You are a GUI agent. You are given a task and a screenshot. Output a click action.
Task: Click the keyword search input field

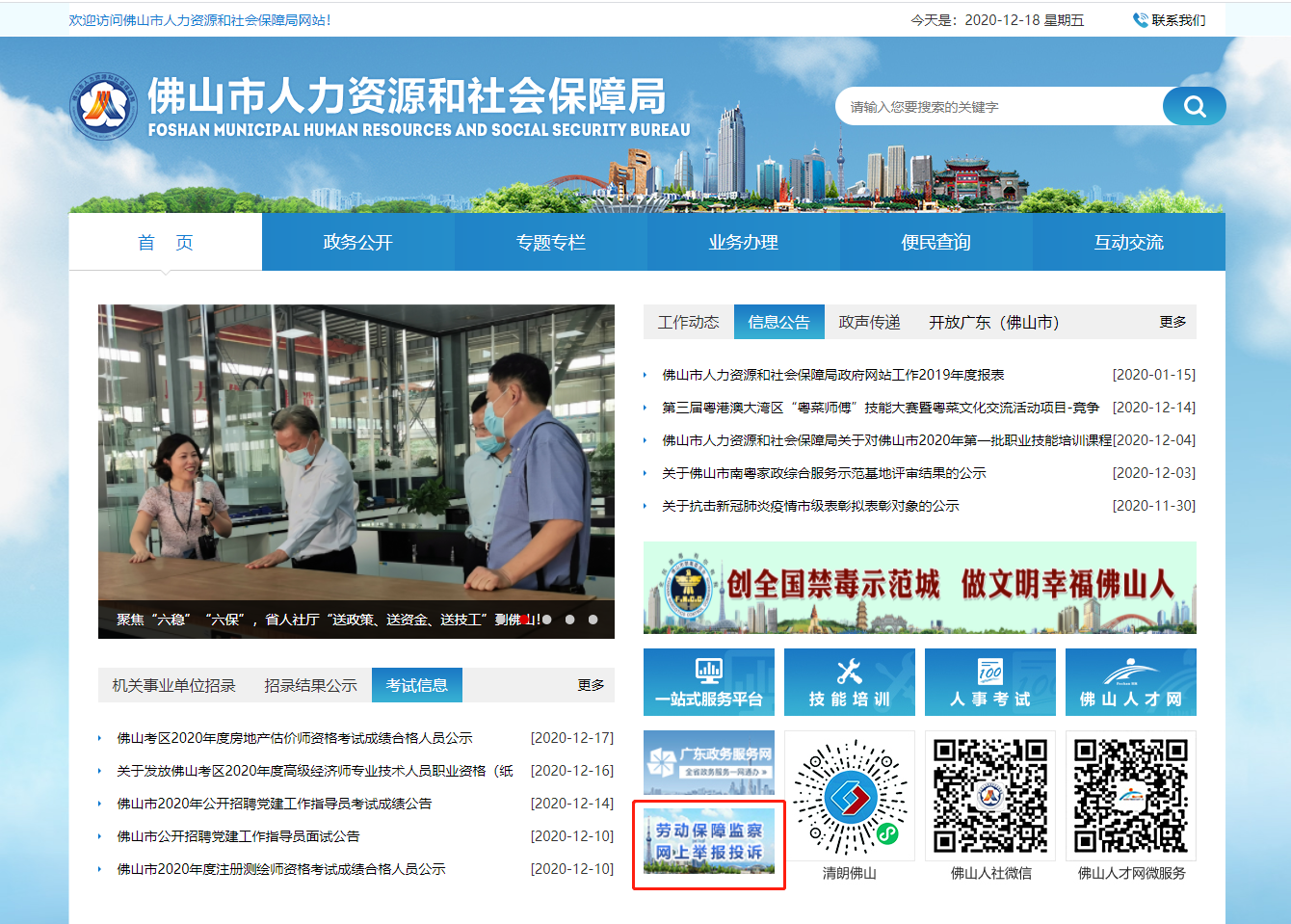(x=997, y=107)
